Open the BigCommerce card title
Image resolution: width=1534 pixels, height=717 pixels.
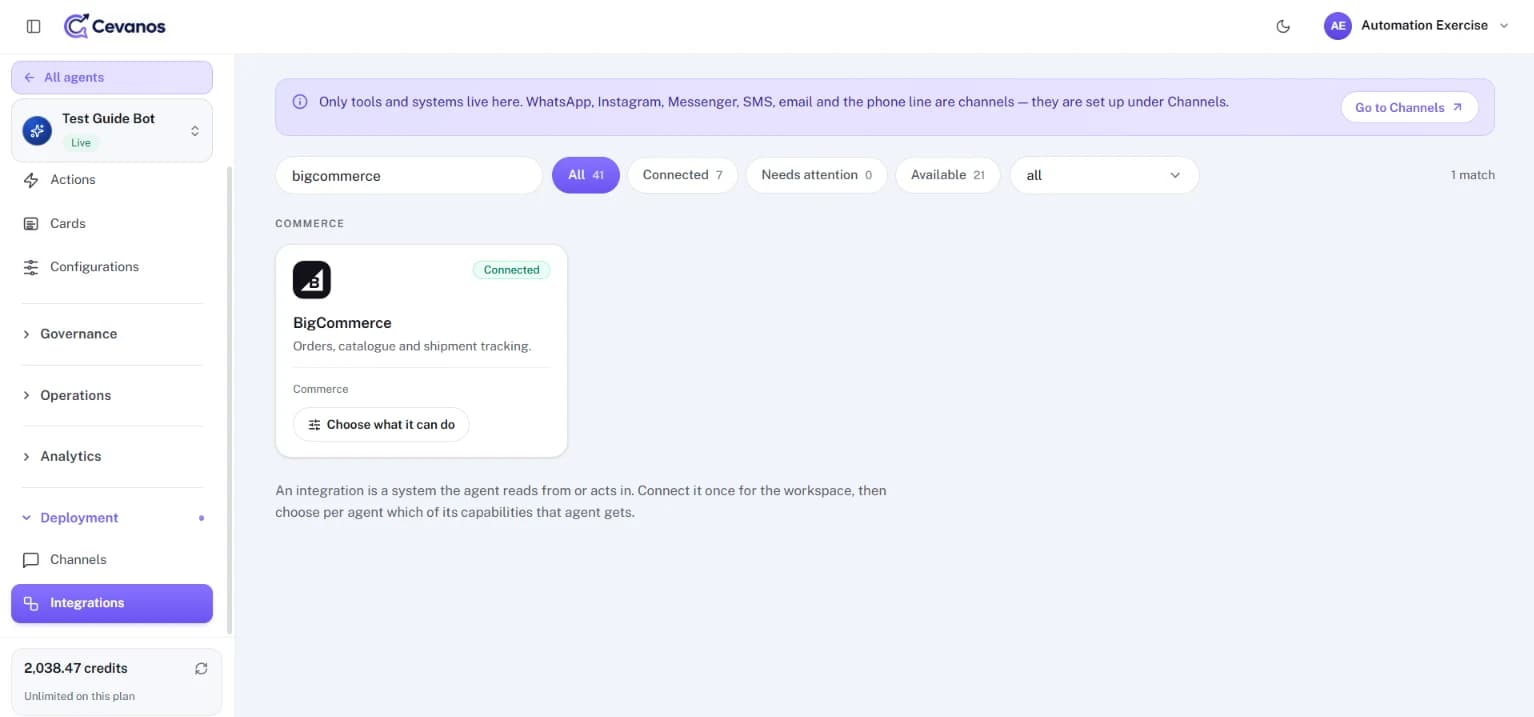tap(342, 323)
